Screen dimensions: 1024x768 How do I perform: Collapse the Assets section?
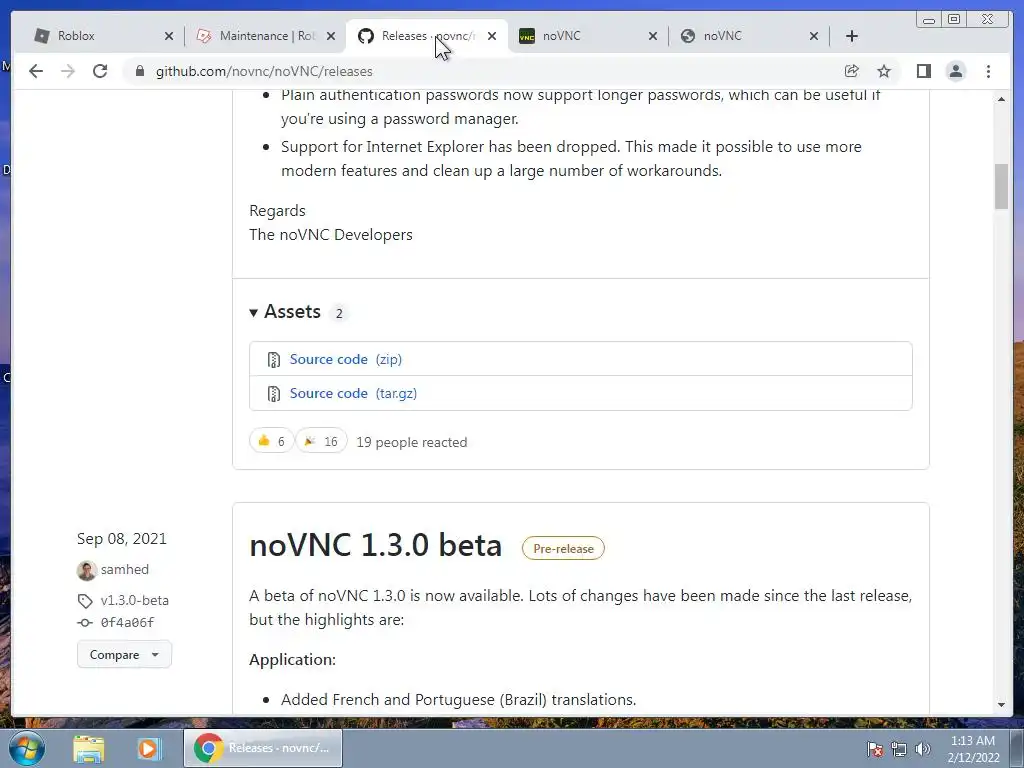pos(285,312)
